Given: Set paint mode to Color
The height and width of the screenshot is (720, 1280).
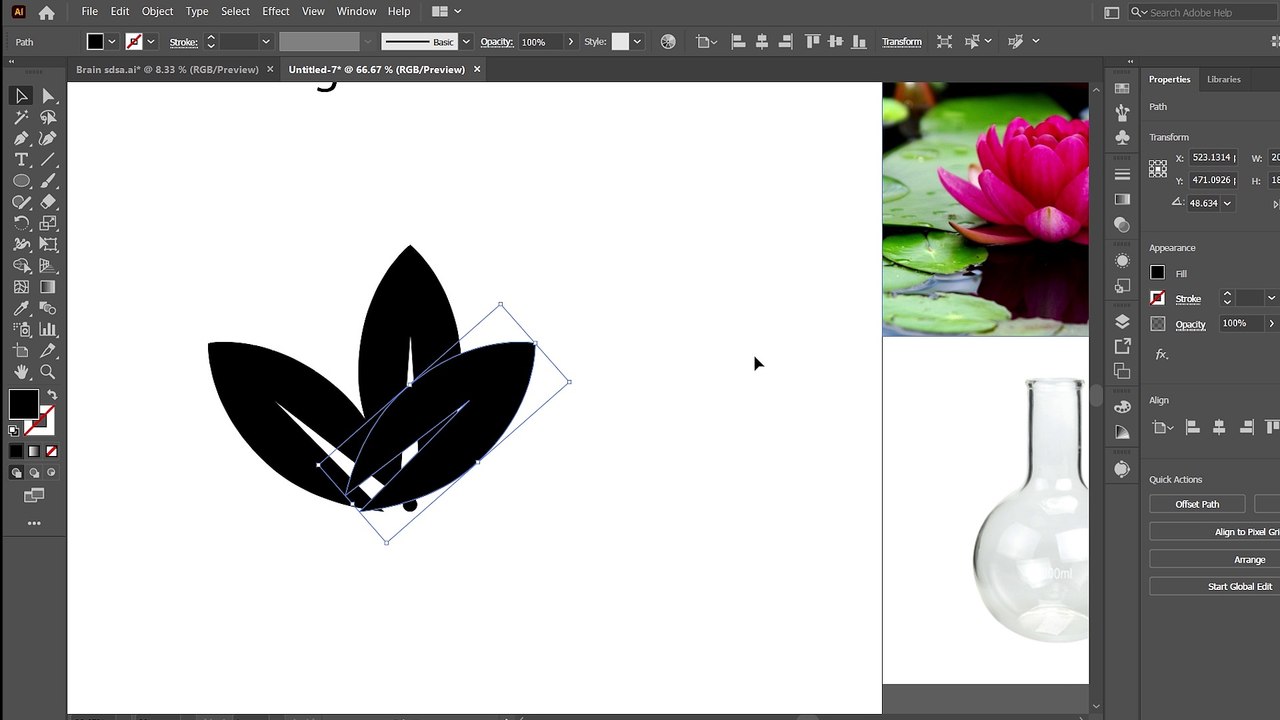Looking at the screenshot, I should [16, 452].
